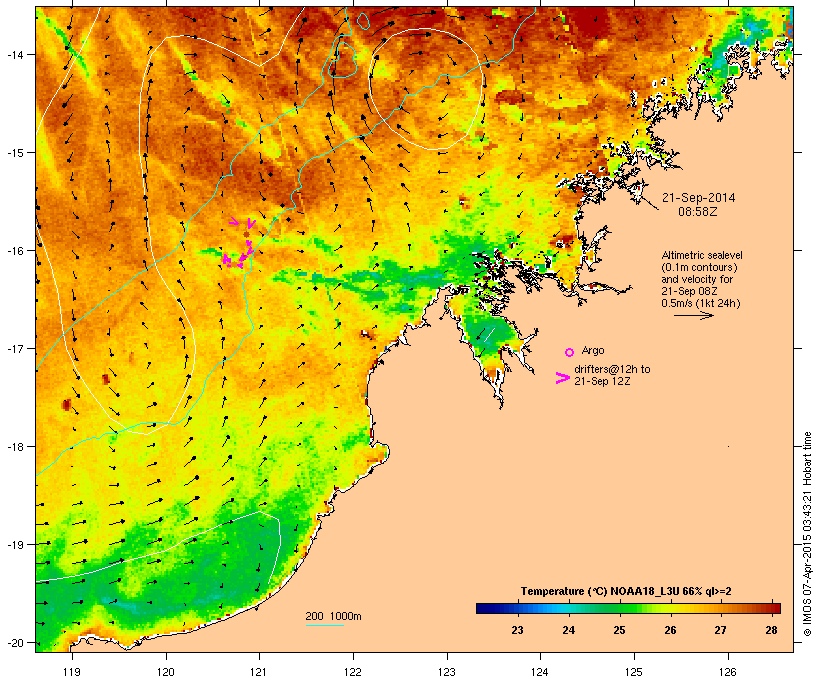Click the '21-Sep 12Z' text under drifters label
The image size is (820, 680).
point(602,381)
